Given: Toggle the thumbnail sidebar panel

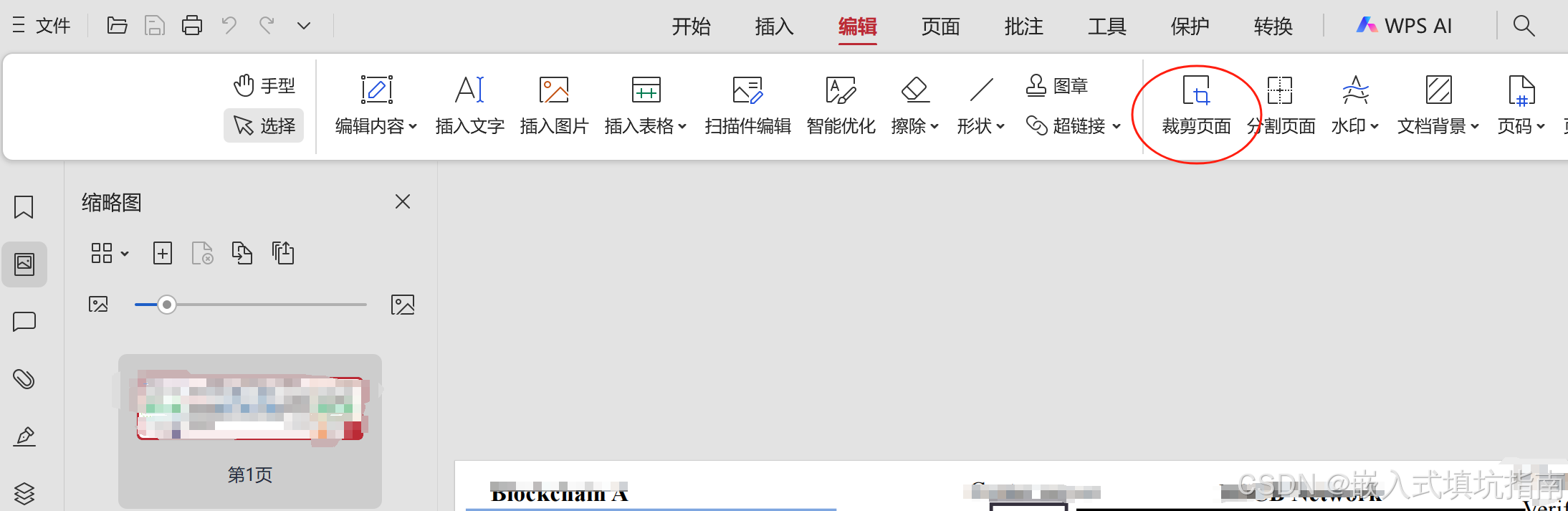Looking at the screenshot, I should [24, 264].
